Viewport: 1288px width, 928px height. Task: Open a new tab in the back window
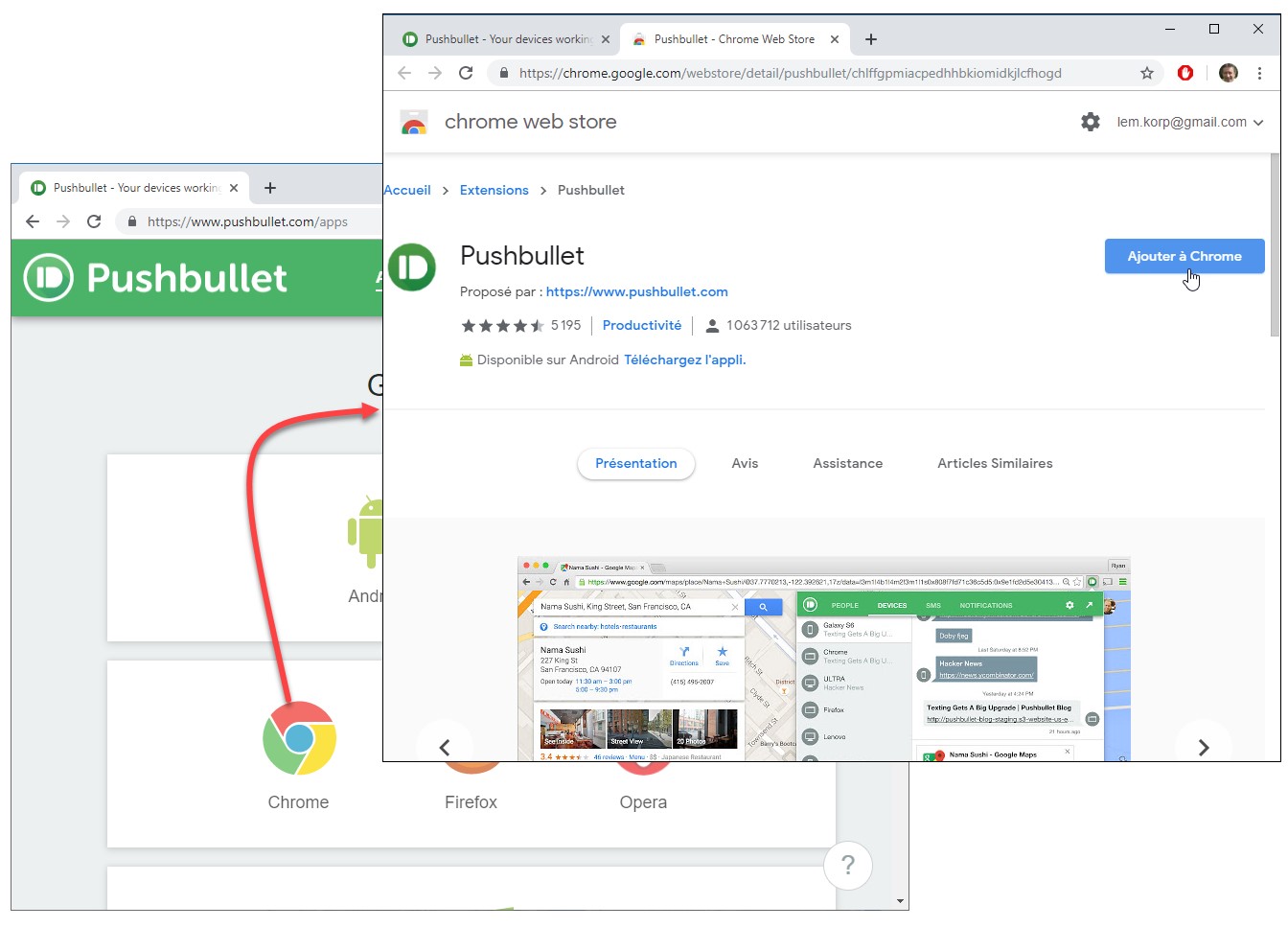coord(270,188)
